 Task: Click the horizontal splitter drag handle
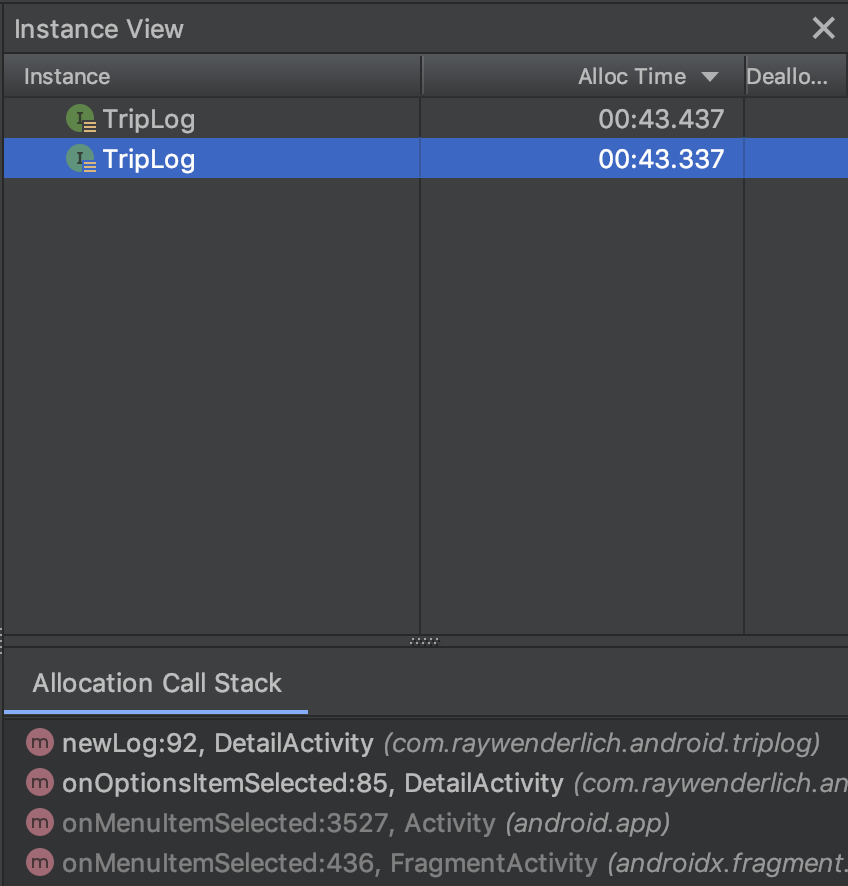pos(424,641)
